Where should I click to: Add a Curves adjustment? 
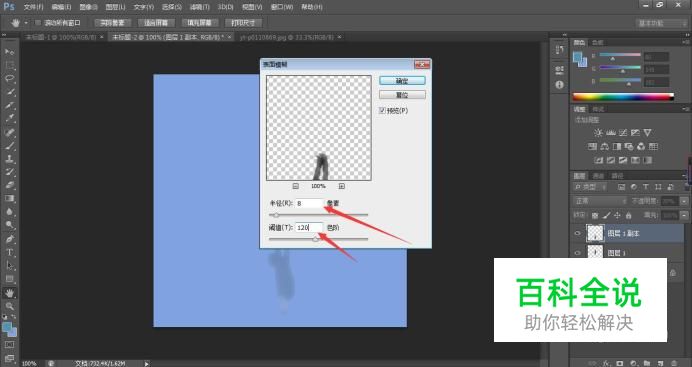point(623,133)
